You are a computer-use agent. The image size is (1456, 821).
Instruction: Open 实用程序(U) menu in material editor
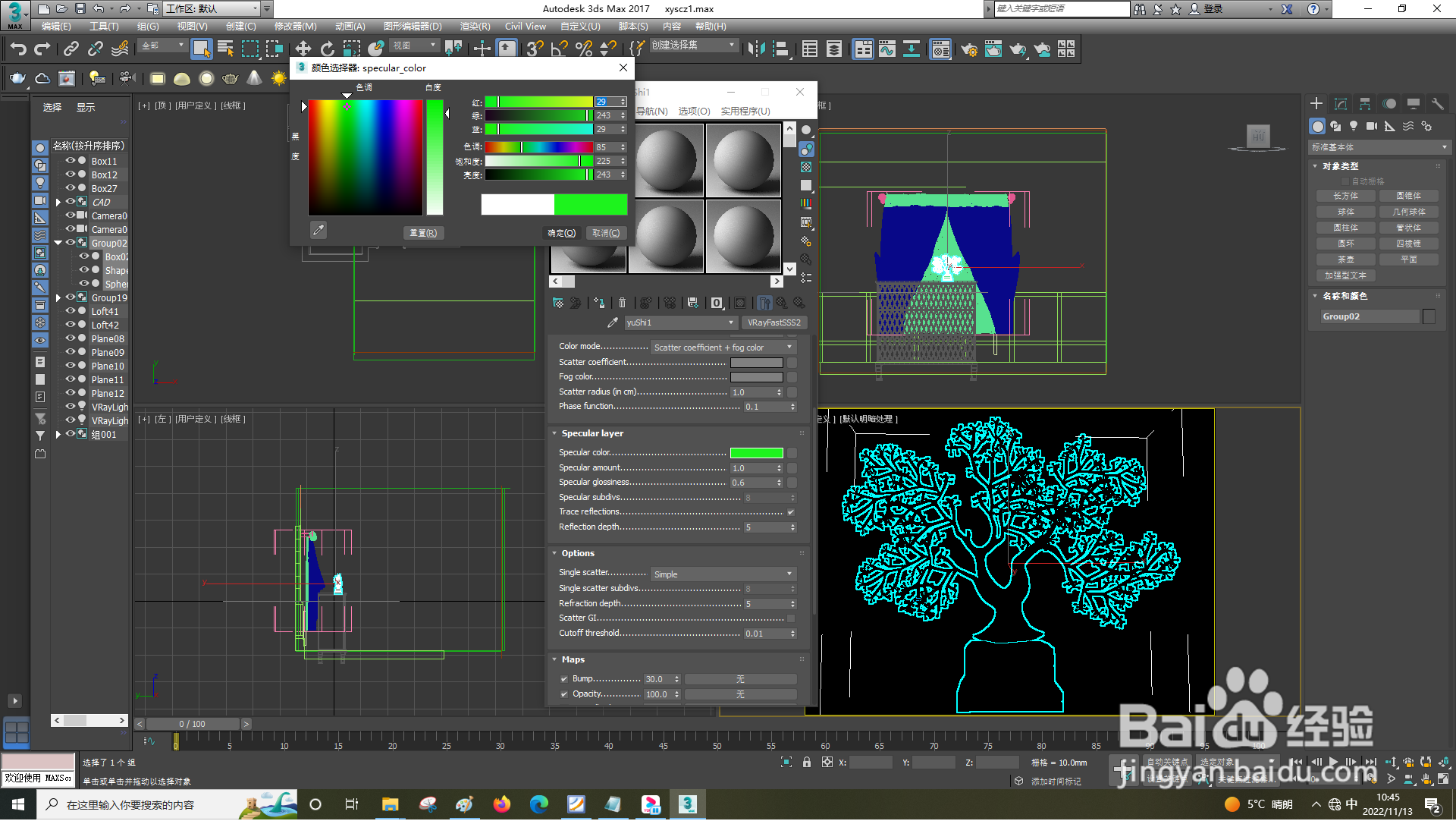coord(745,112)
